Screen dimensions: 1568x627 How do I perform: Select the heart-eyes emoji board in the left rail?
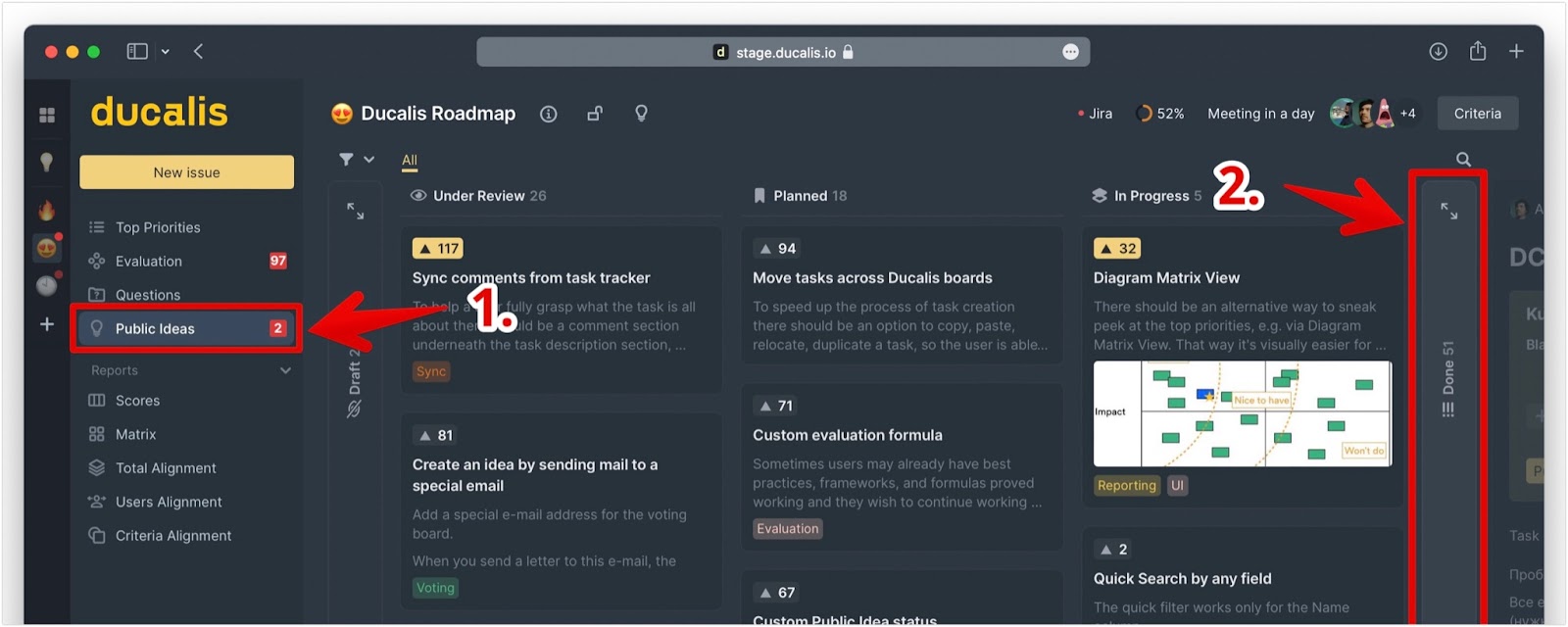tap(46, 248)
